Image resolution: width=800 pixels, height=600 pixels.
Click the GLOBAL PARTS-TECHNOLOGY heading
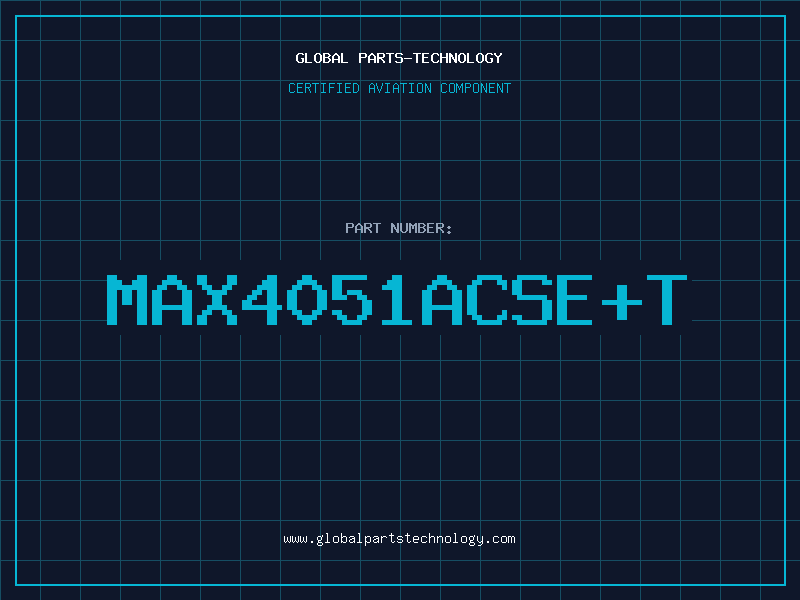pos(399,58)
